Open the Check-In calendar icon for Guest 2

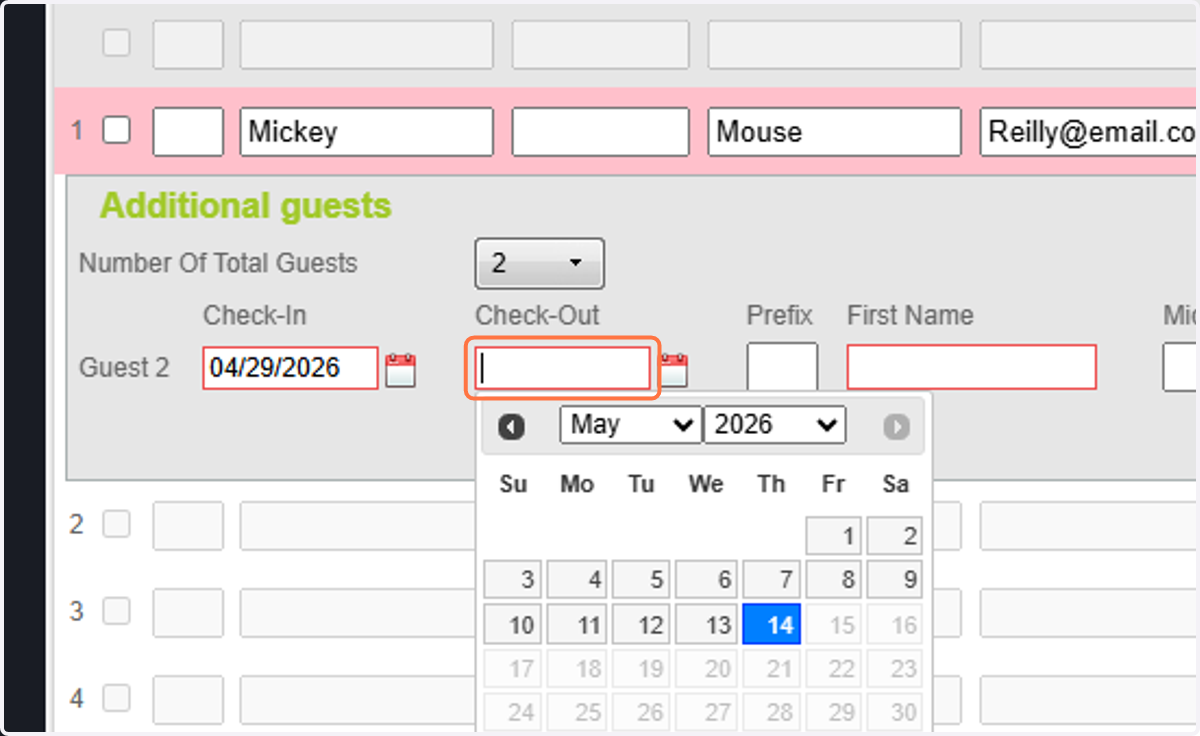400,370
